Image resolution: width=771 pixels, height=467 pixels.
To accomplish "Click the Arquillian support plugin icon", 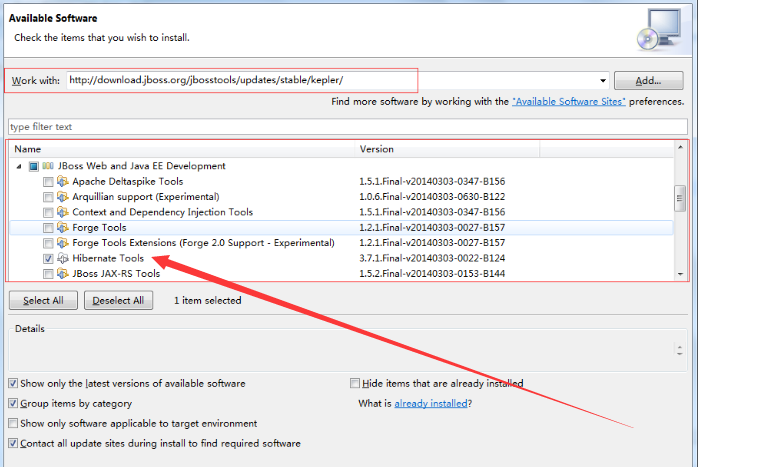I will [x=63, y=197].
